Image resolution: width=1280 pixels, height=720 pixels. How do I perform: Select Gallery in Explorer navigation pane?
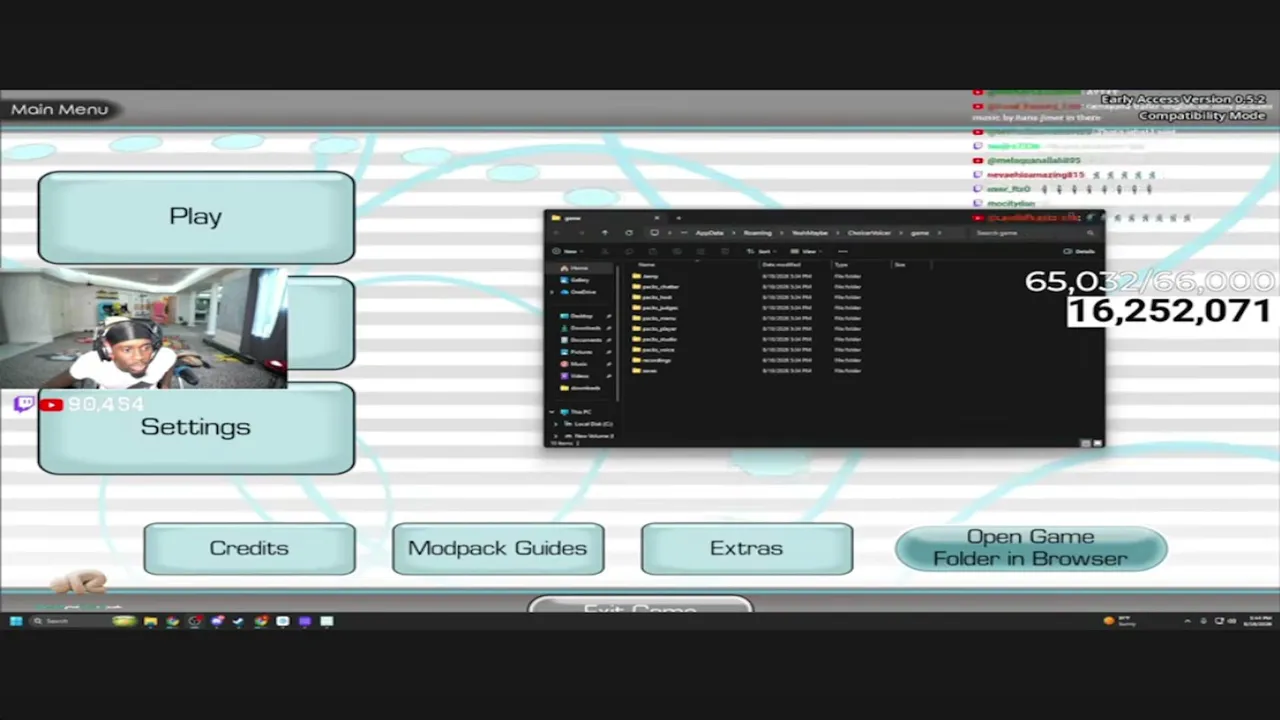point(579,280)
